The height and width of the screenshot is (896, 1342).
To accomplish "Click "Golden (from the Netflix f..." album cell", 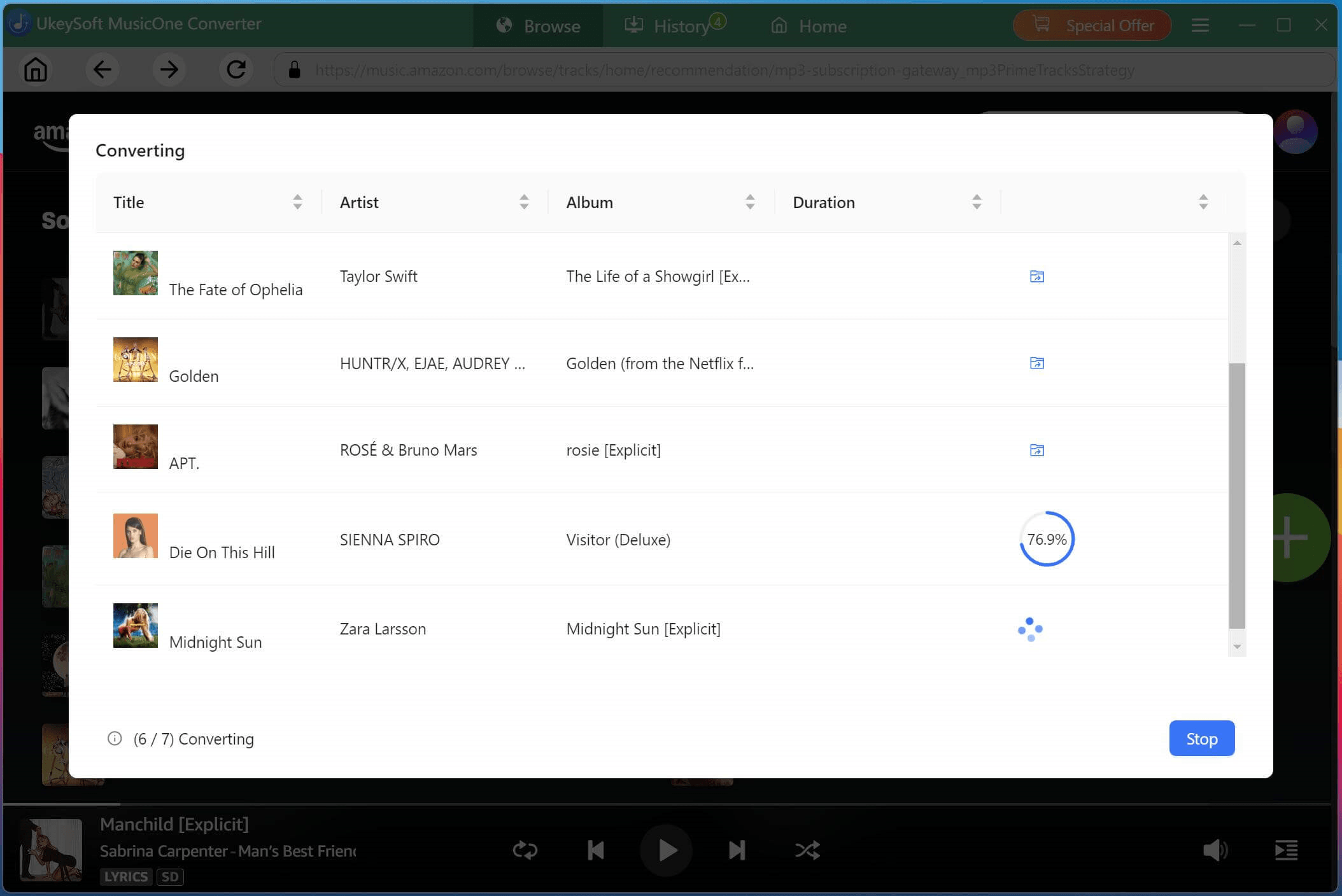I will [660, 363].
